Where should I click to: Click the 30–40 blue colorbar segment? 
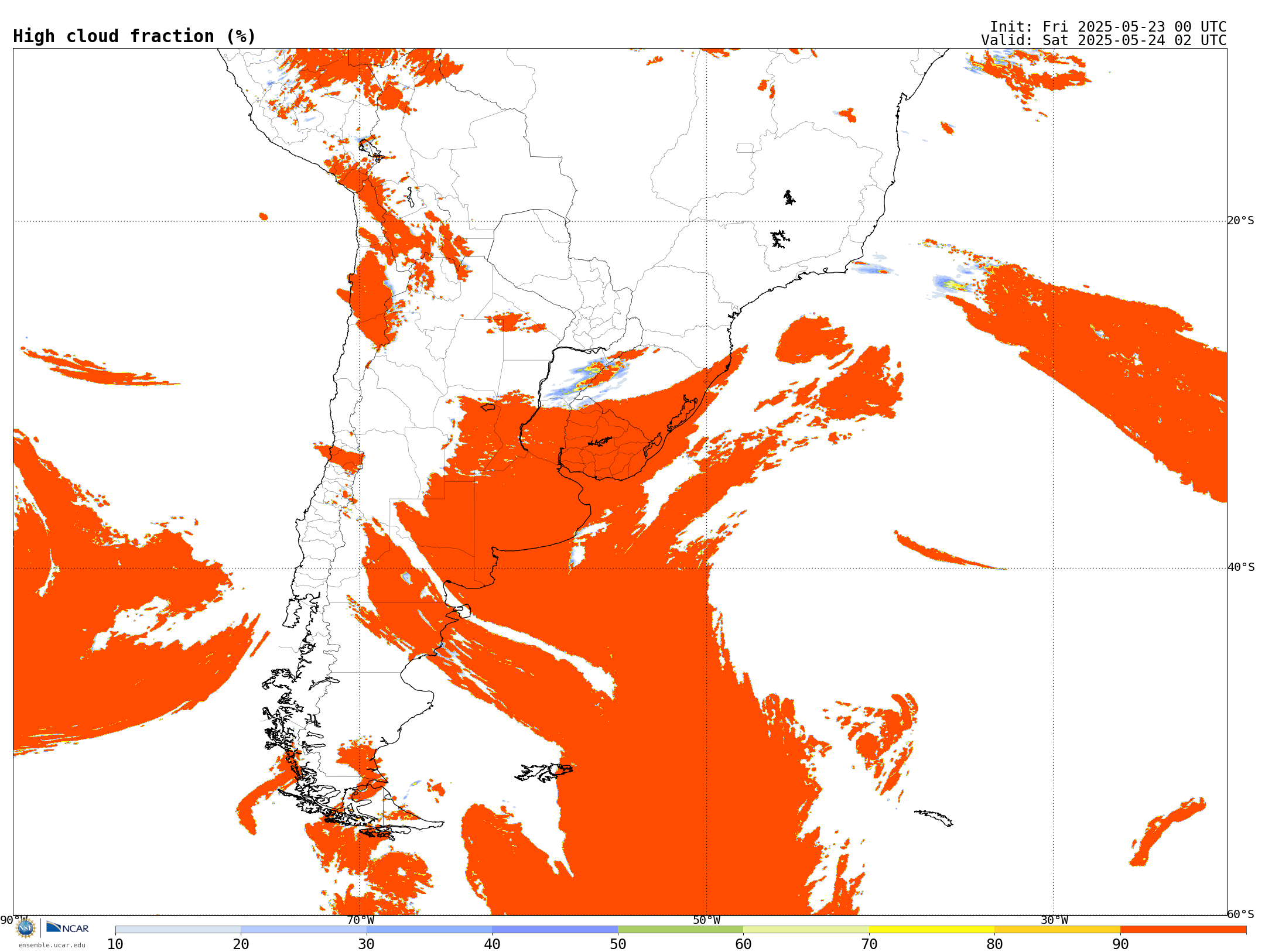429,930
